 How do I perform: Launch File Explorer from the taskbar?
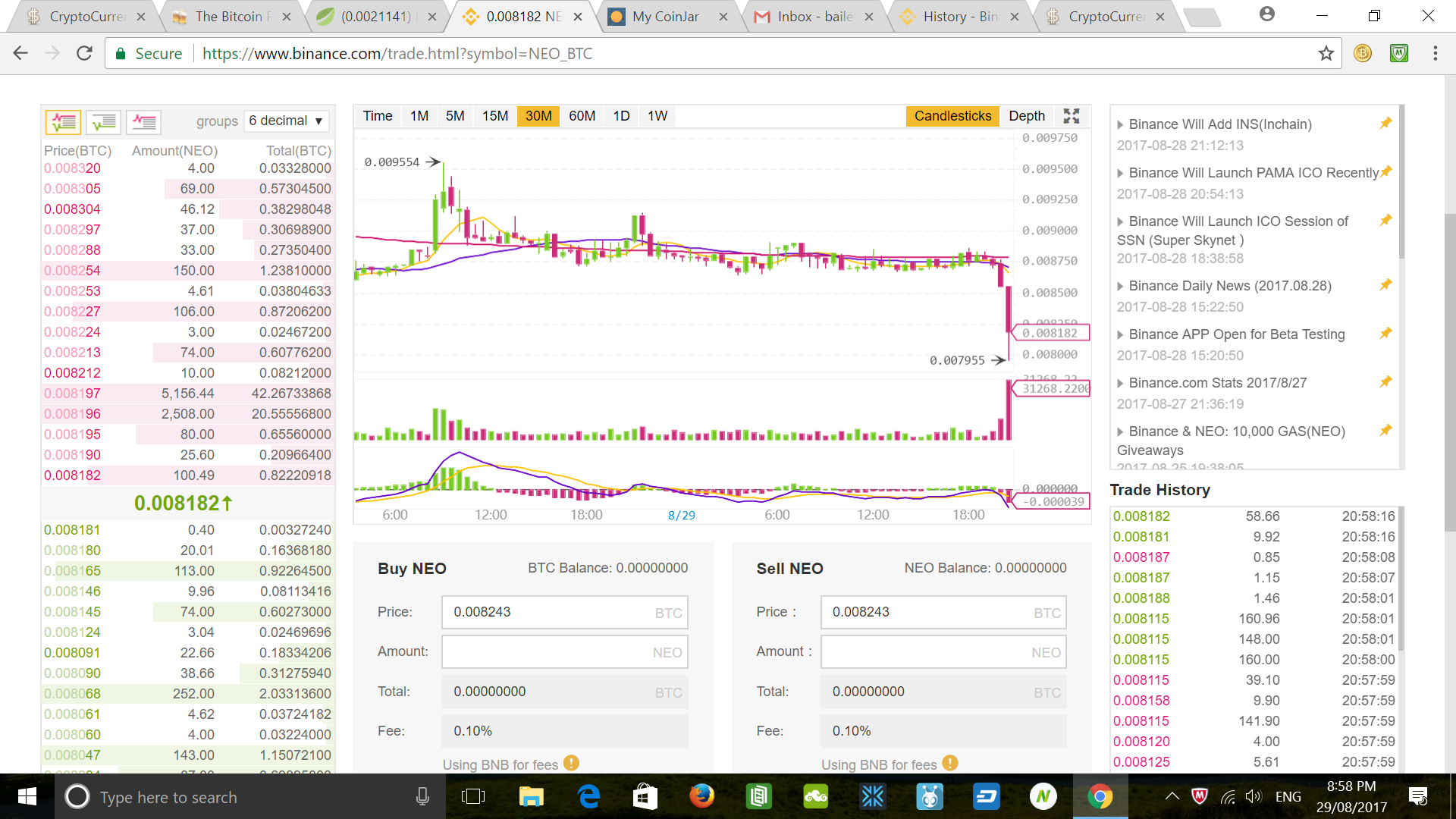[531, 796]
